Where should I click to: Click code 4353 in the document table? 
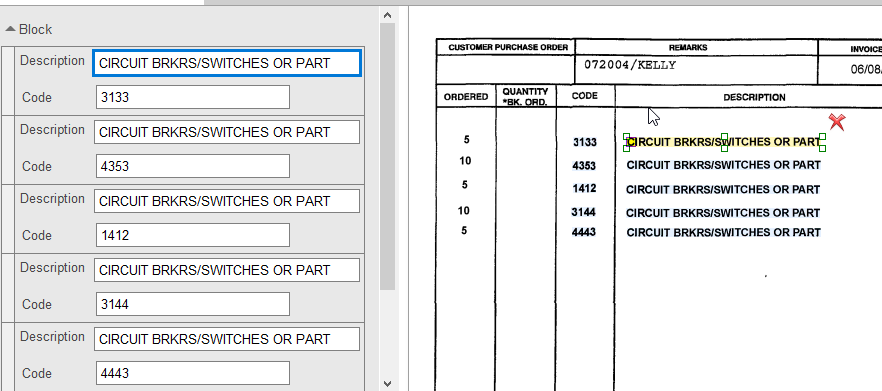click(x=584, y=165)
